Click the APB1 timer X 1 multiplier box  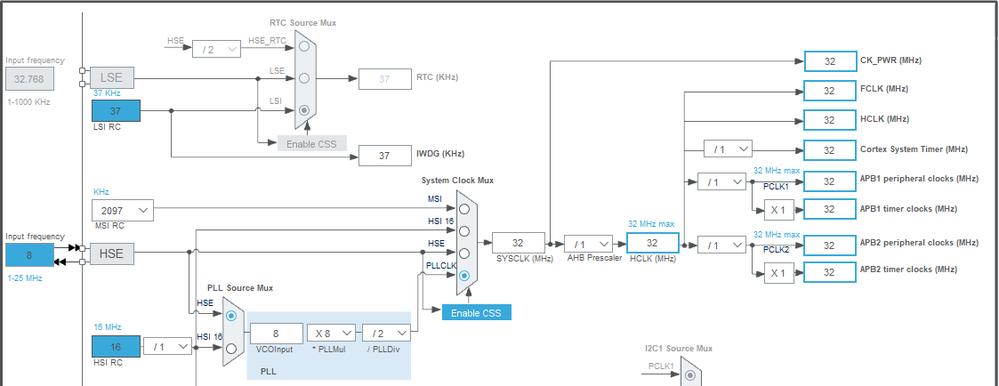779,209
